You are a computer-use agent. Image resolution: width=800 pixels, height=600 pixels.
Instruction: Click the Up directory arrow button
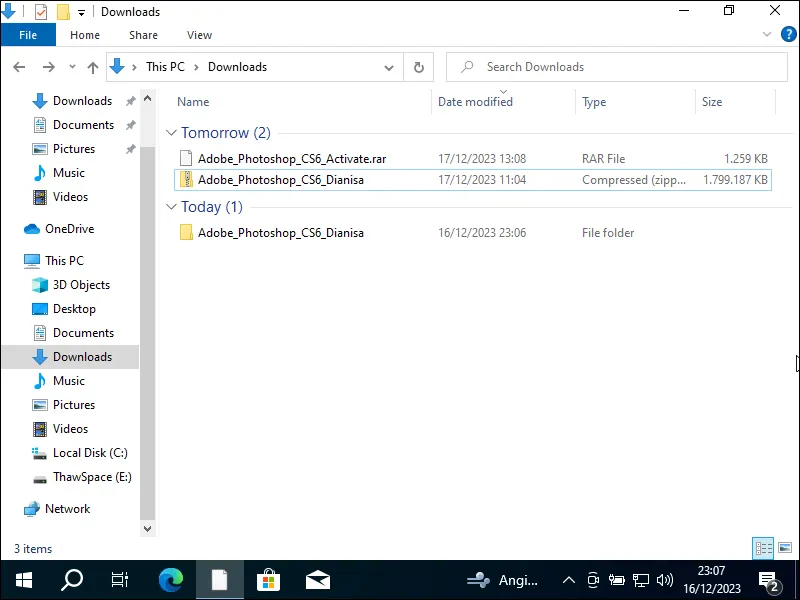click(93, 67)
